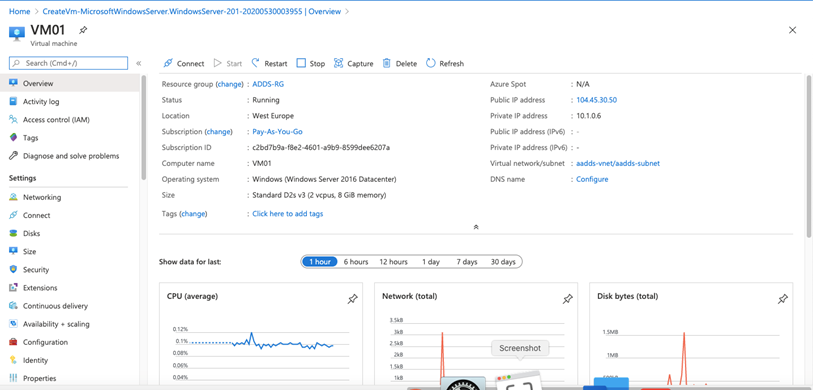Open the Pay-As-You-Go subscription link
Screen dimensions: 813x390
(277, 132)
